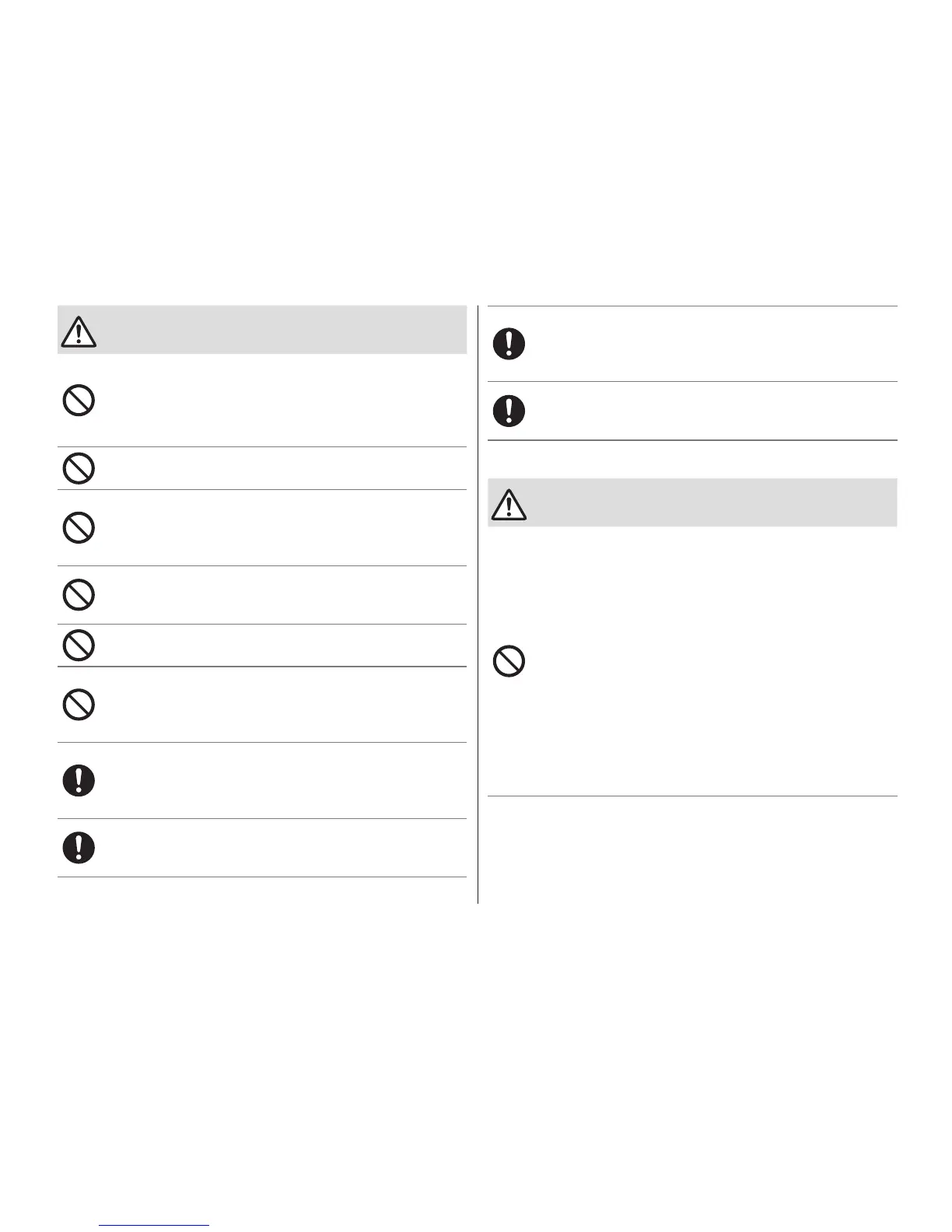Click the lone prohibition icon in the right column
952x1232 pixels.
point(509,662)
